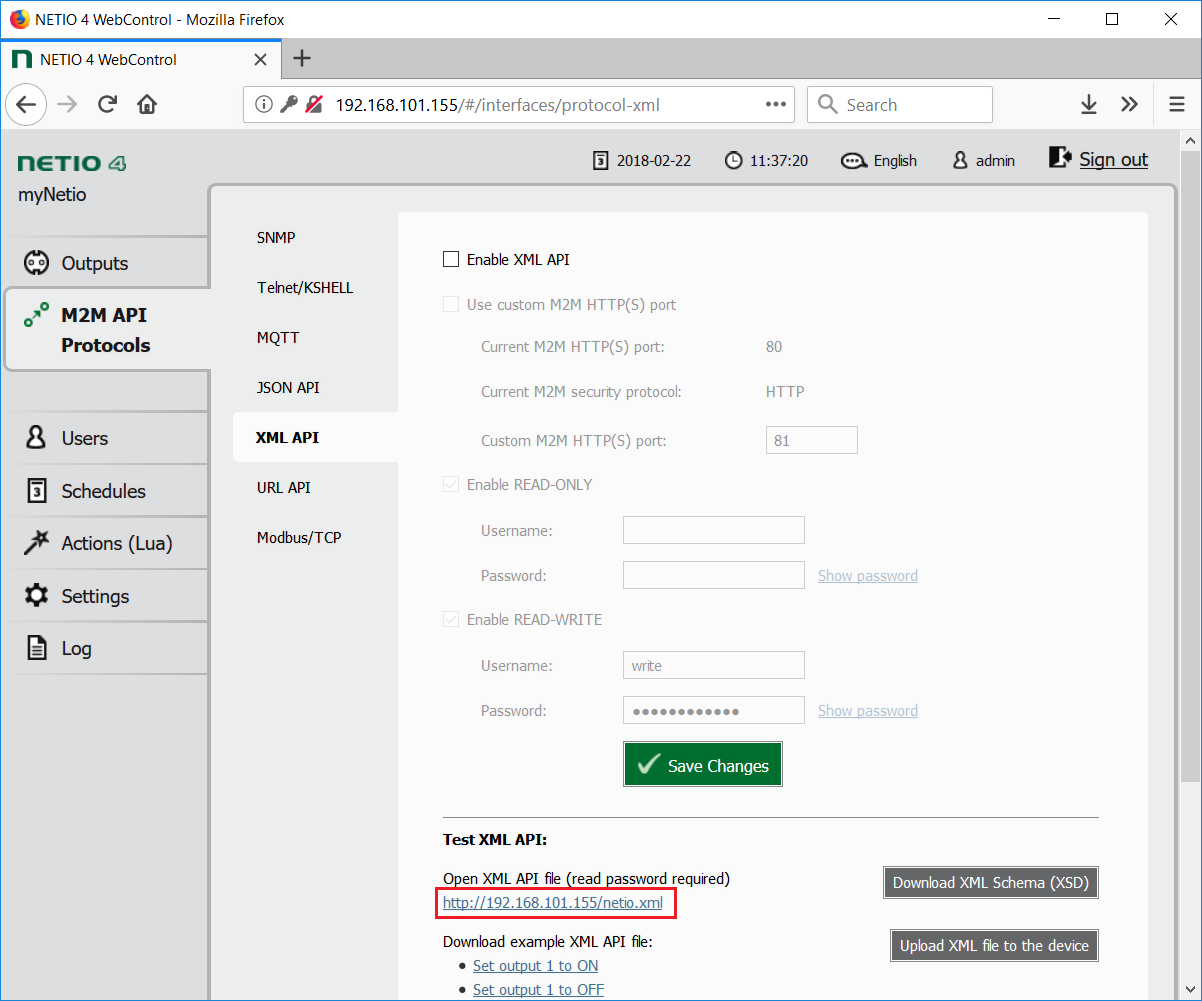This screenshot has height=1001, width=1202.
Task: Click Set output 1 to OFF link
Action: (x=538, y=990)
